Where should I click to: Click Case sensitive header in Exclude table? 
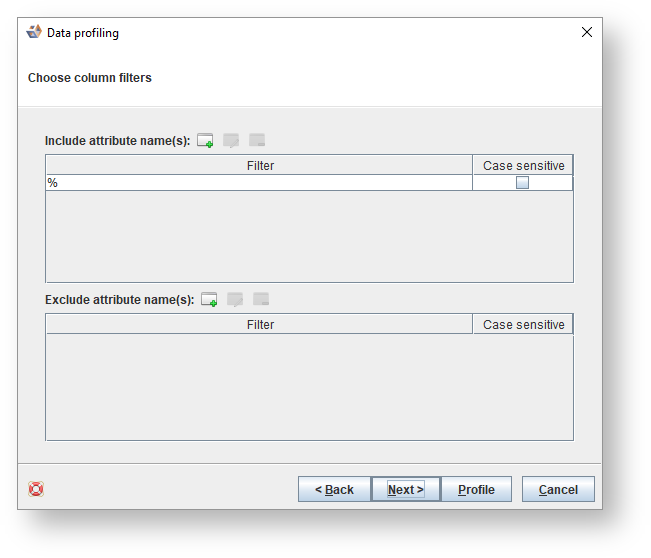click(523, 325)
